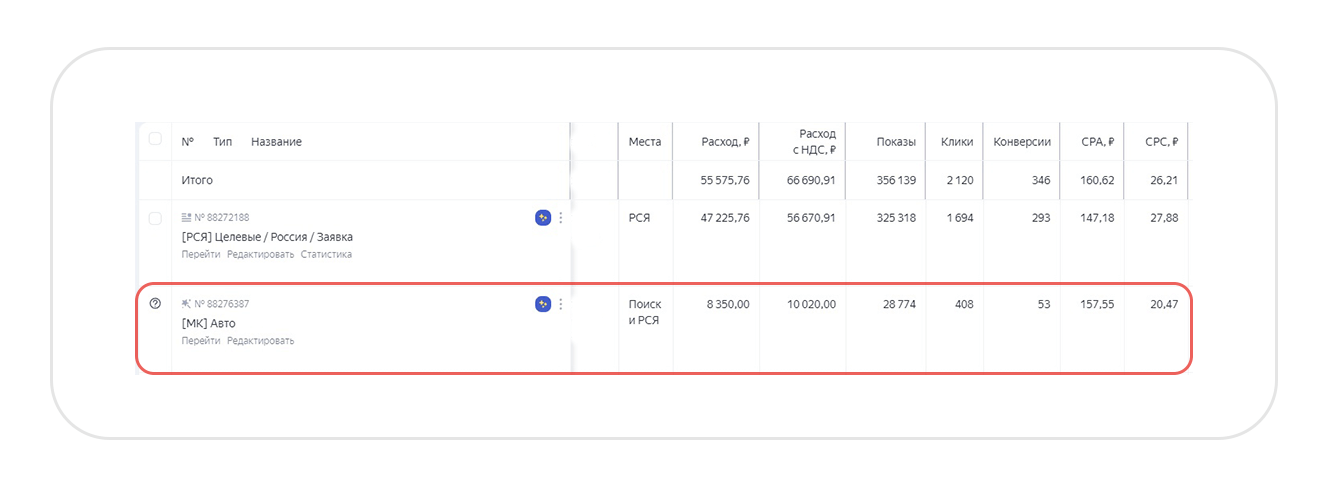Open three-dot menu for [МК] Авто campaign
This screenshot has height=483, width=1327.
pos(560,304)
